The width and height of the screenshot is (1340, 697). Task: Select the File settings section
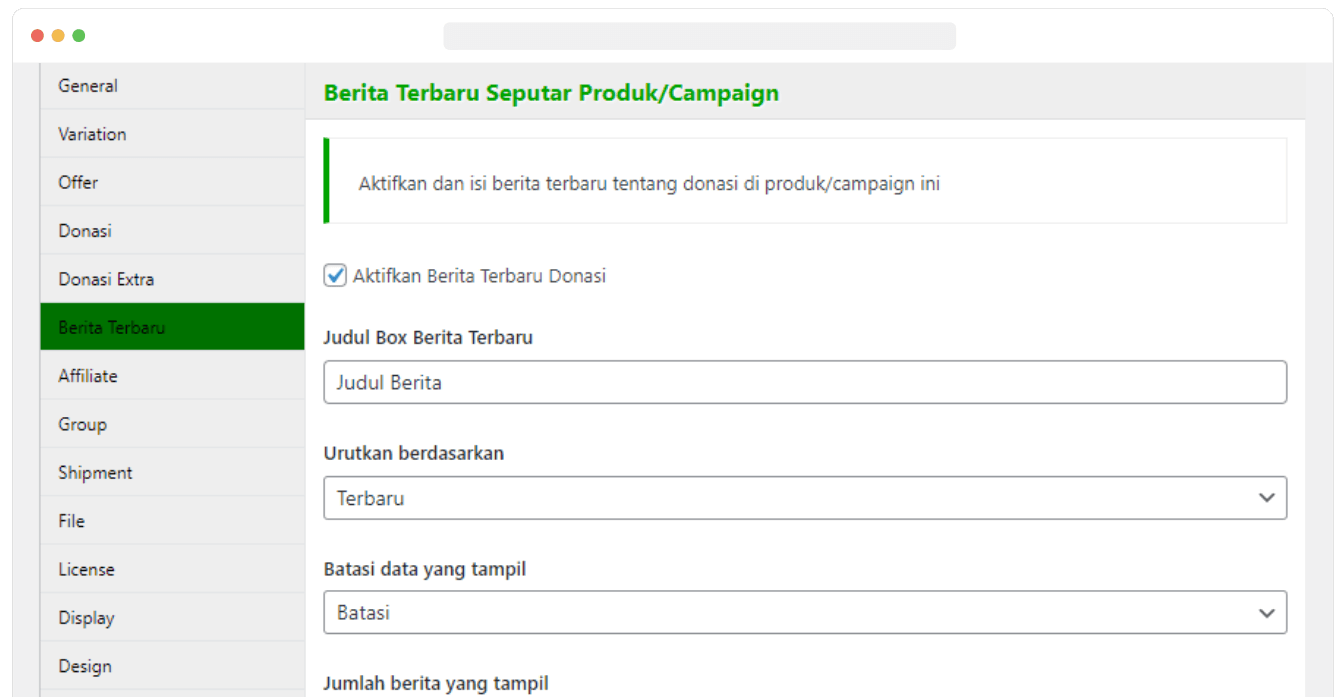(70, 520)
